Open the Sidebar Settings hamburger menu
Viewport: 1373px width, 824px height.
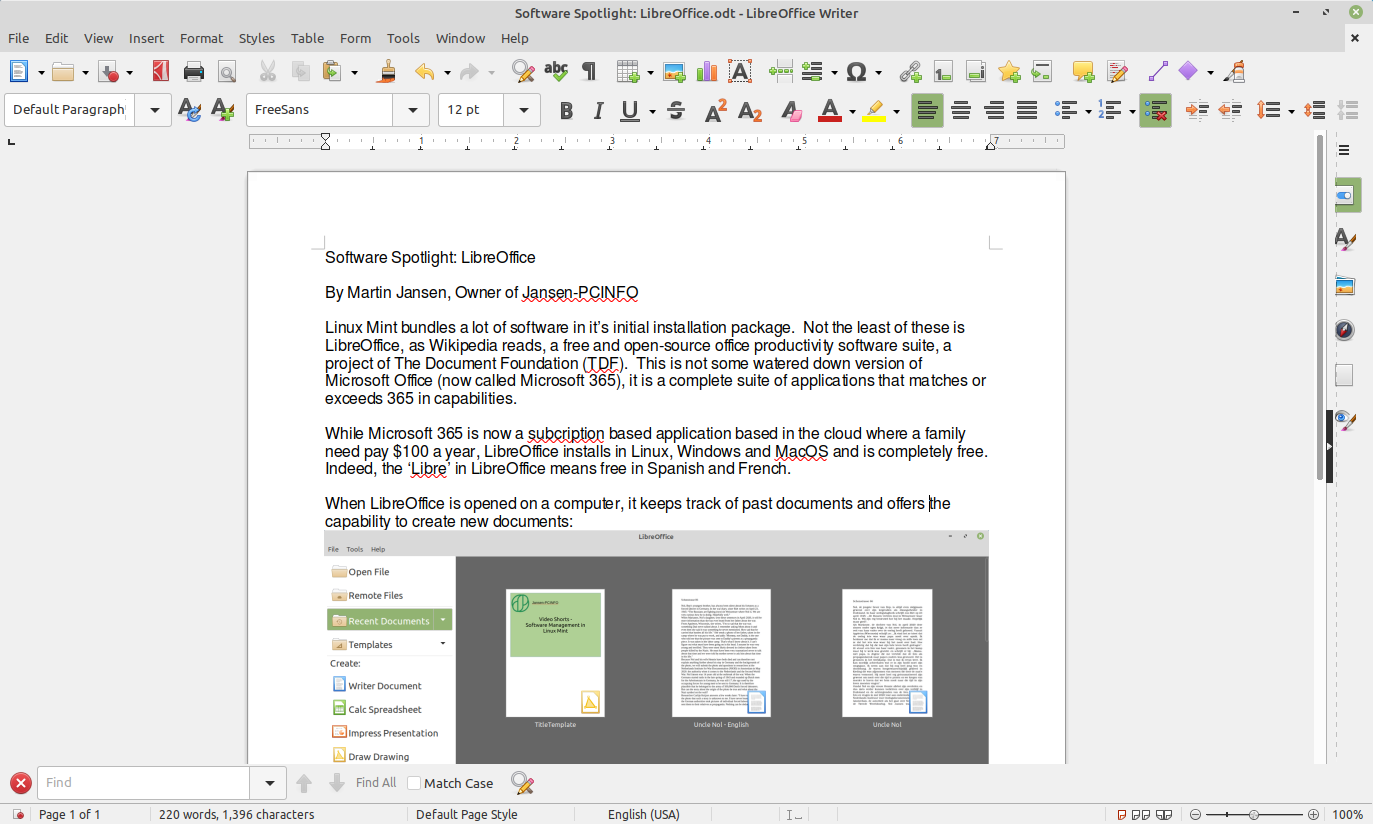pyautogui.click(x=1345, y=150)
